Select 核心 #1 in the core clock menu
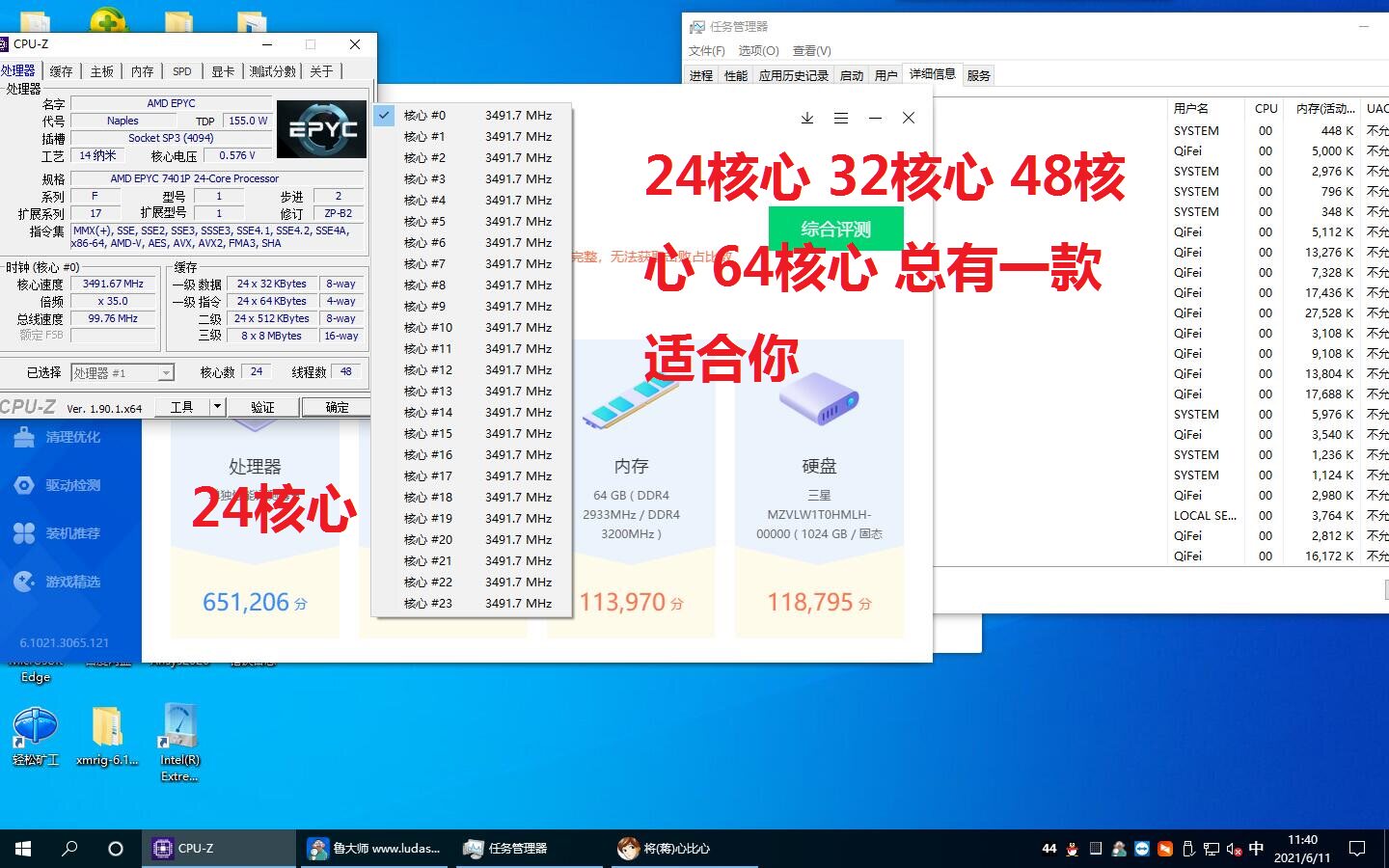 point(472,137)
